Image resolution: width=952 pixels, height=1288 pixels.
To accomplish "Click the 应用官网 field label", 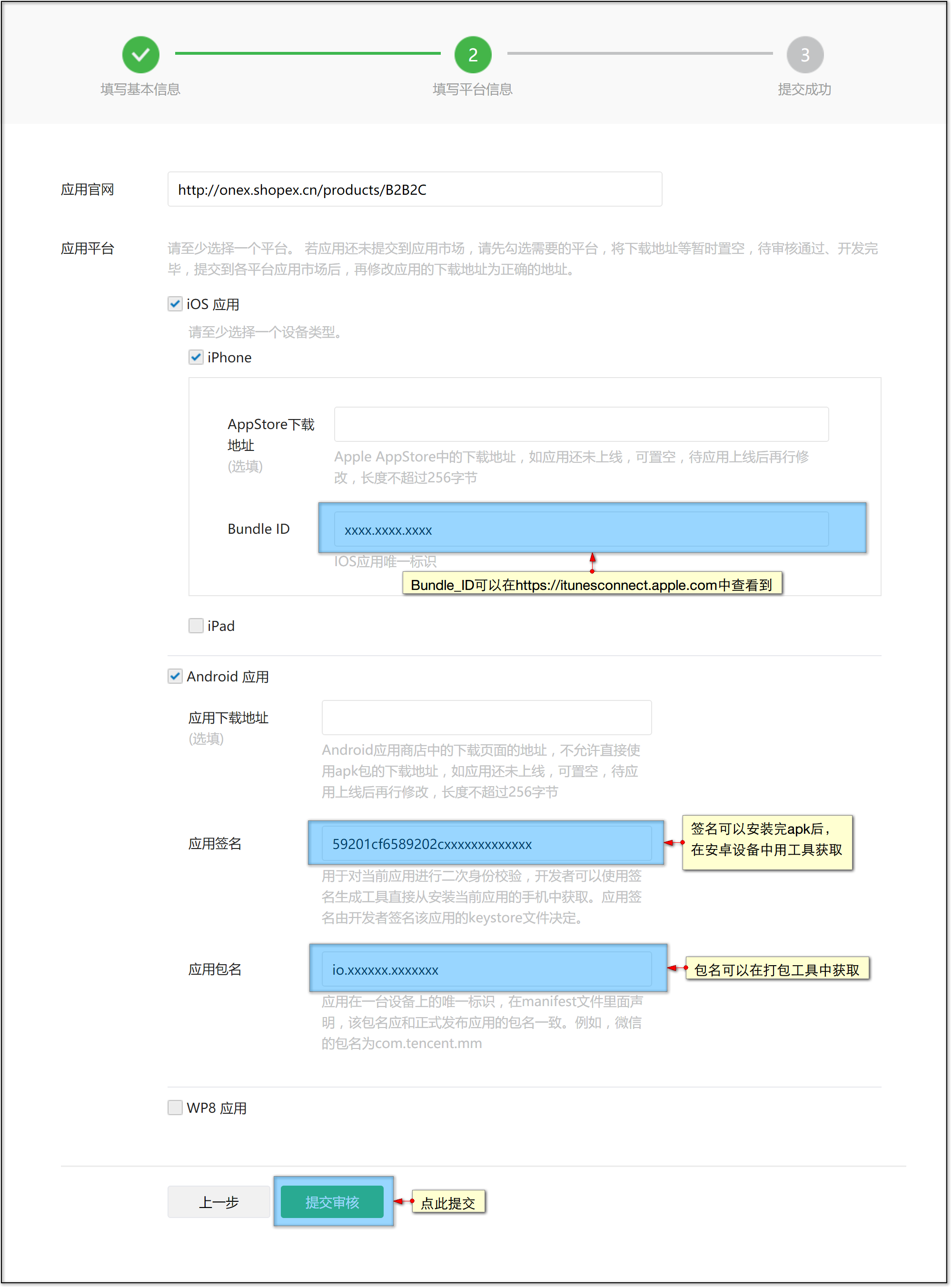I will pos(88,190).
